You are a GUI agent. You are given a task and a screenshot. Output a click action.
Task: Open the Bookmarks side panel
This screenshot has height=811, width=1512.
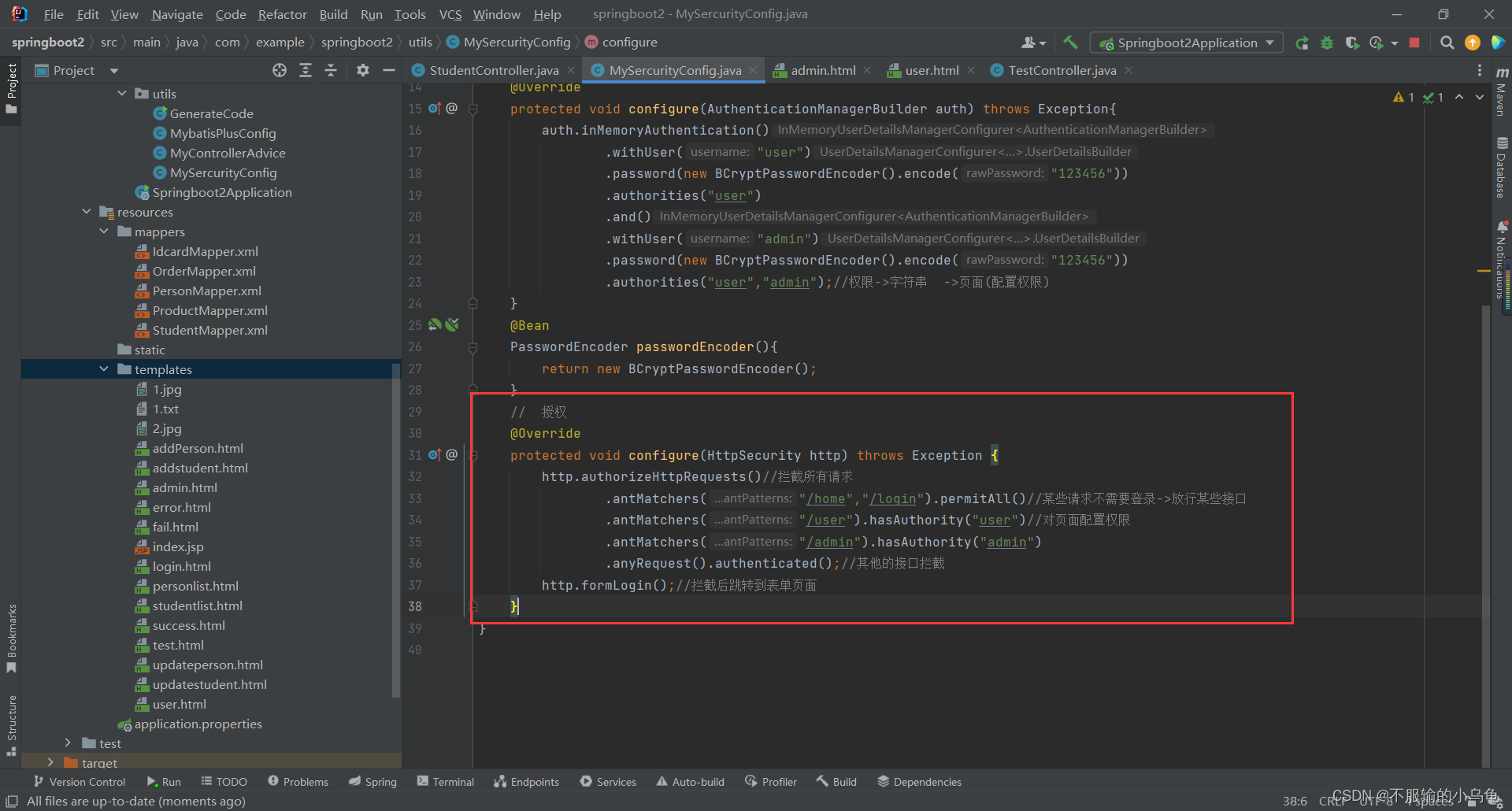[x=11, y=639]
